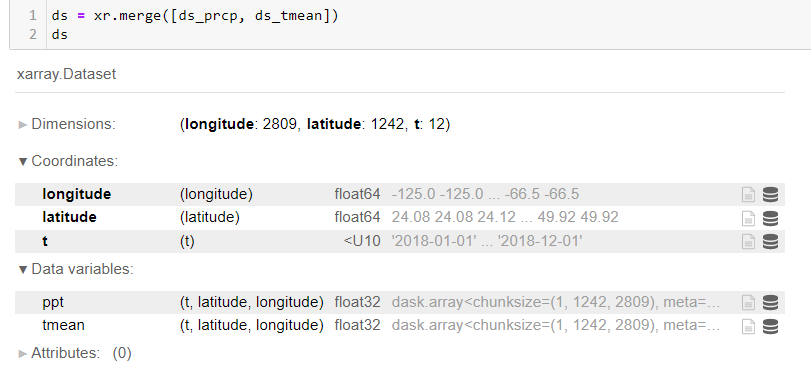Click the t values preview '2018-01-01'
This screenshot has height=374, width=811.
tap(487, 241)
